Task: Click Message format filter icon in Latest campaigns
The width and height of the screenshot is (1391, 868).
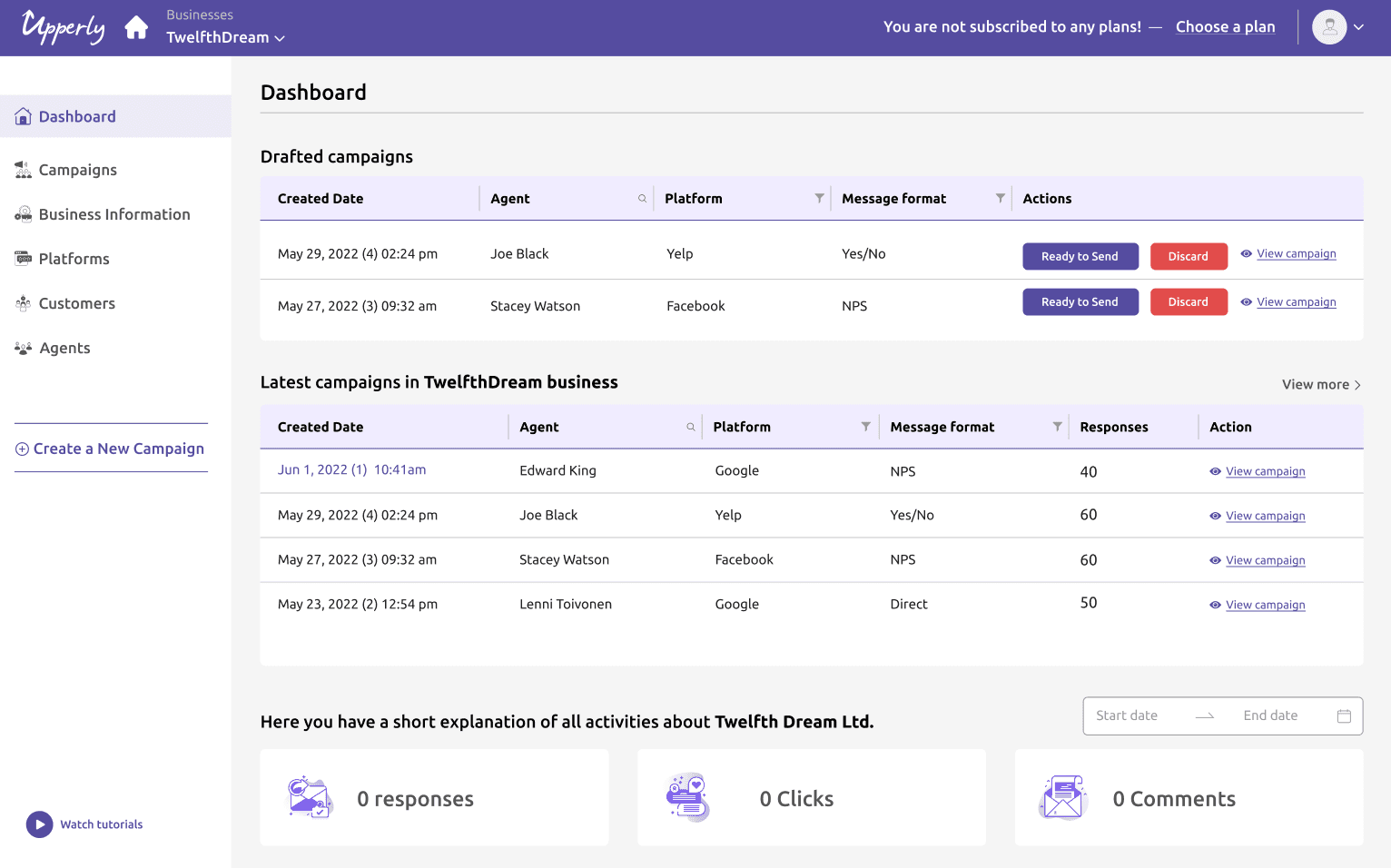Action: [x=1057, y=427]
